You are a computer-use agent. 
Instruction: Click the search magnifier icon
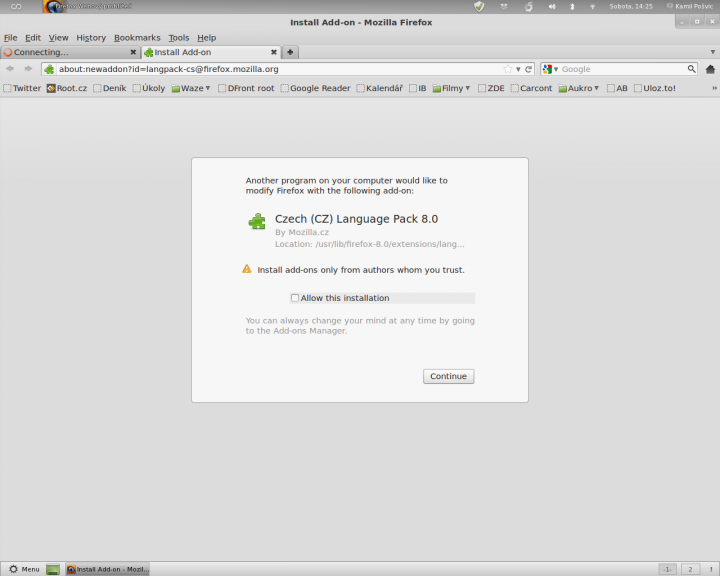pos(692,69)
